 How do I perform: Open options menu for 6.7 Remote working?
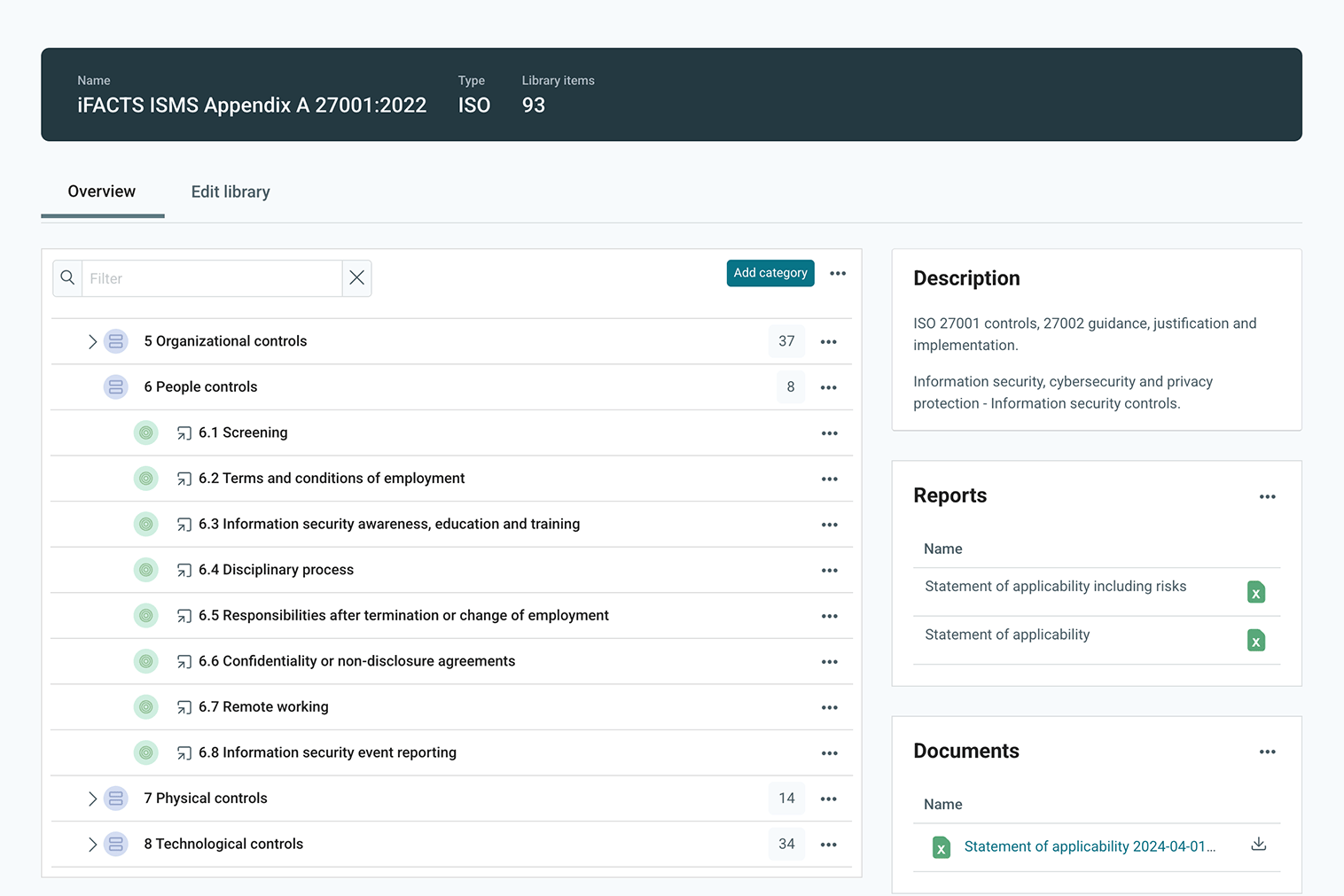coord(829,707)
